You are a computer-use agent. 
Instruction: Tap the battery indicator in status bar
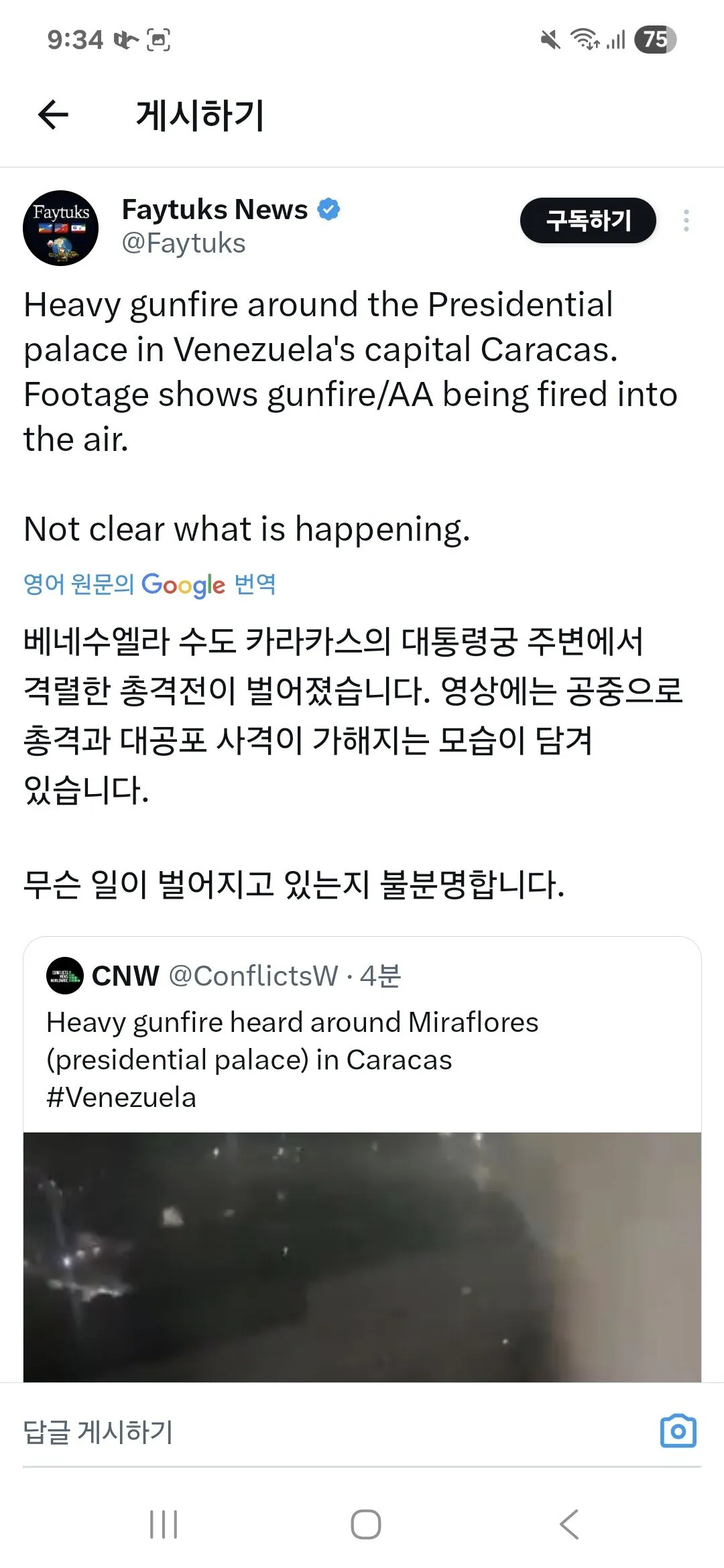click(x=655, y=40)
